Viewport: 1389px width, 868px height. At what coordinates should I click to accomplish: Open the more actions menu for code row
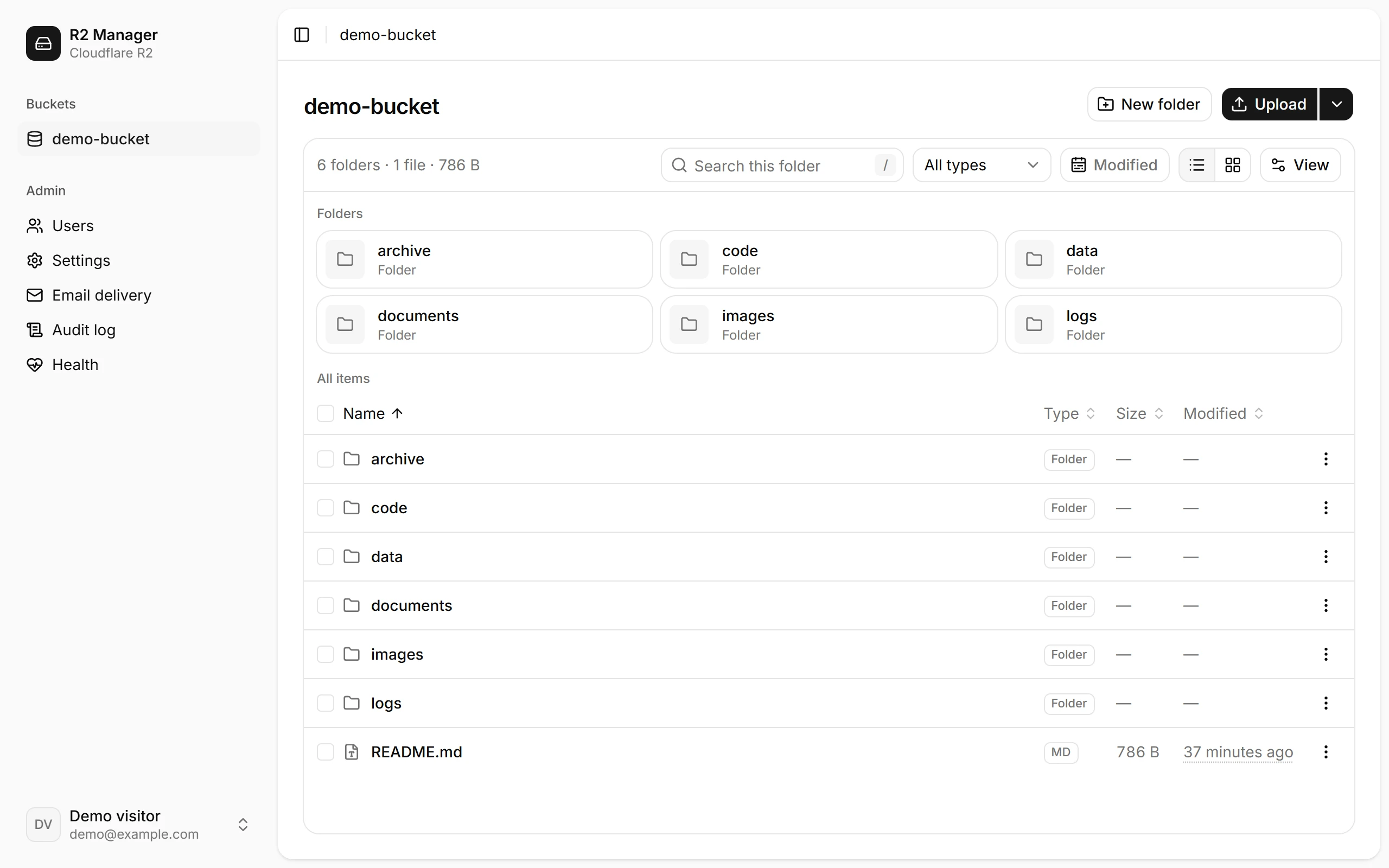pyautogui.click(x=1326, y=507)
